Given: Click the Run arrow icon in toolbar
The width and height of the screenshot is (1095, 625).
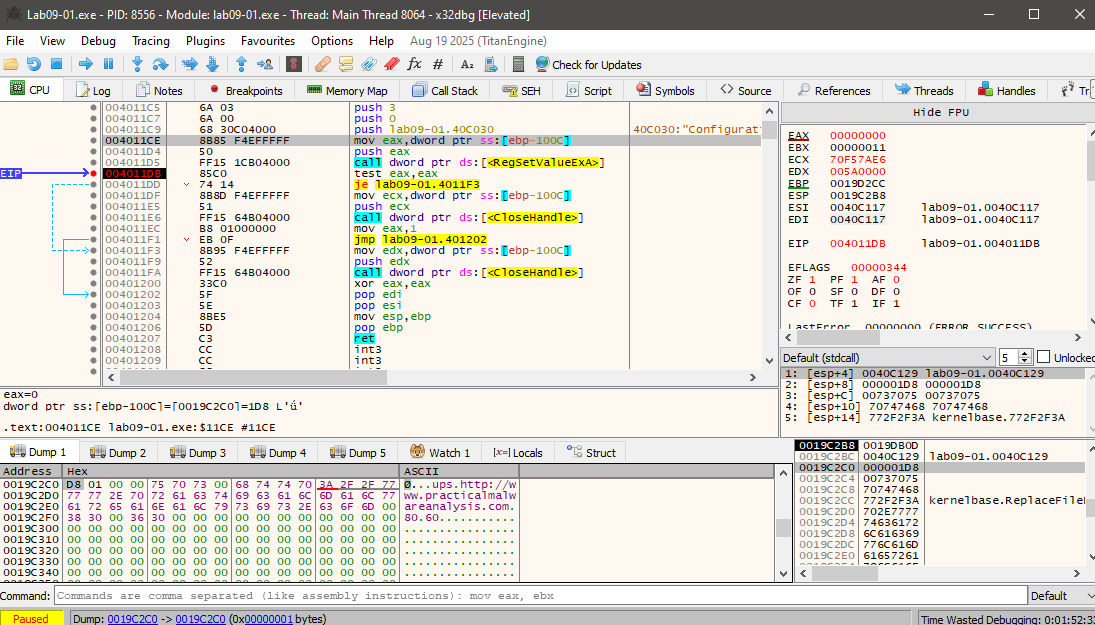Looking at the screenshot, I should 86,64.
